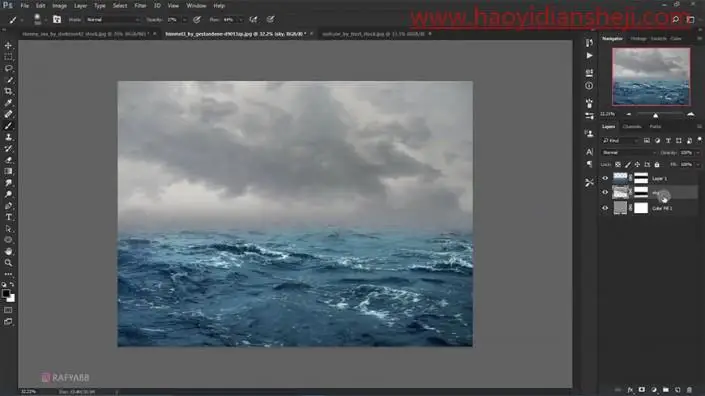Image resolution: width=705 pixels, height=396 pixels.
Task: Select the Move tool
Action: coord(8,45)
